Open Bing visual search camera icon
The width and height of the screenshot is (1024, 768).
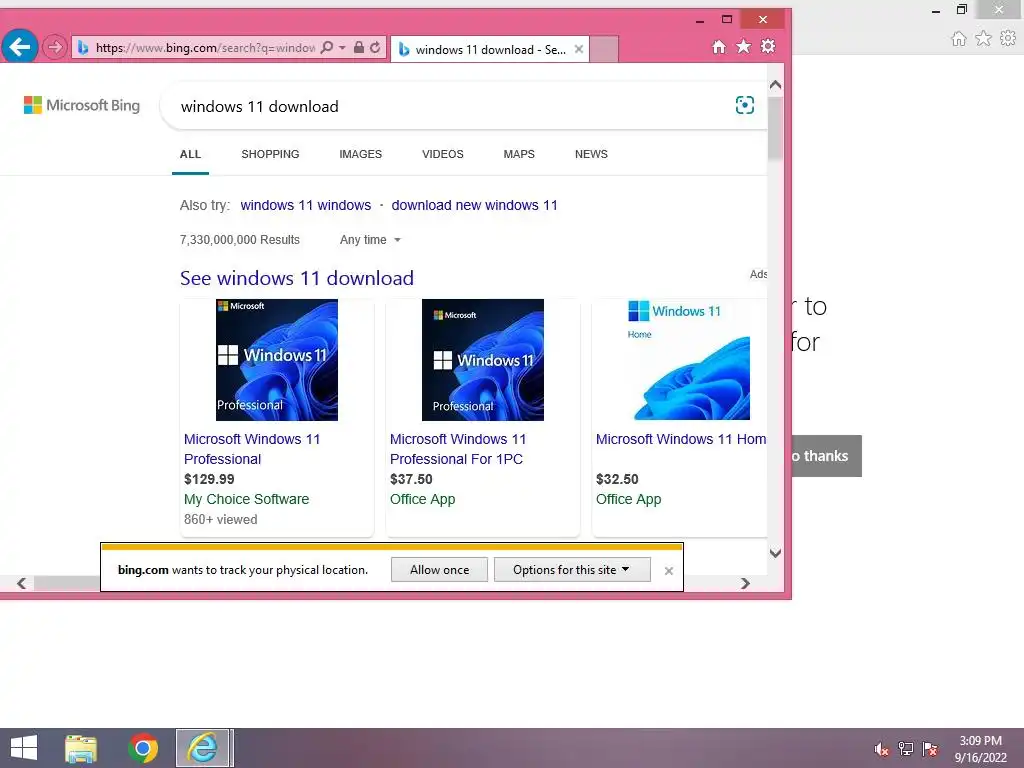744,105
